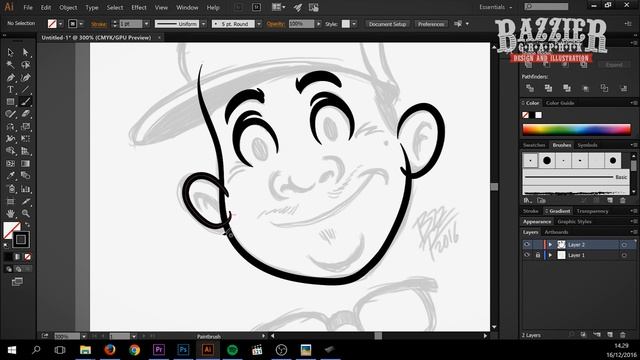Hide Layer 1 with eye icon
This screenshot has width=640, height=360.
pyautogui.click(x=527, y=255)
